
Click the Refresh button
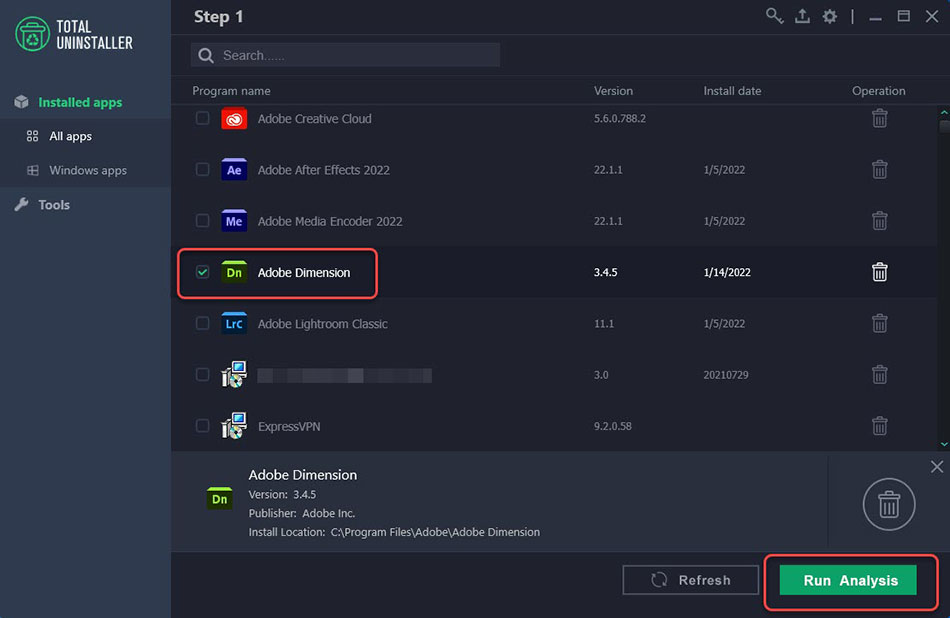690,580
